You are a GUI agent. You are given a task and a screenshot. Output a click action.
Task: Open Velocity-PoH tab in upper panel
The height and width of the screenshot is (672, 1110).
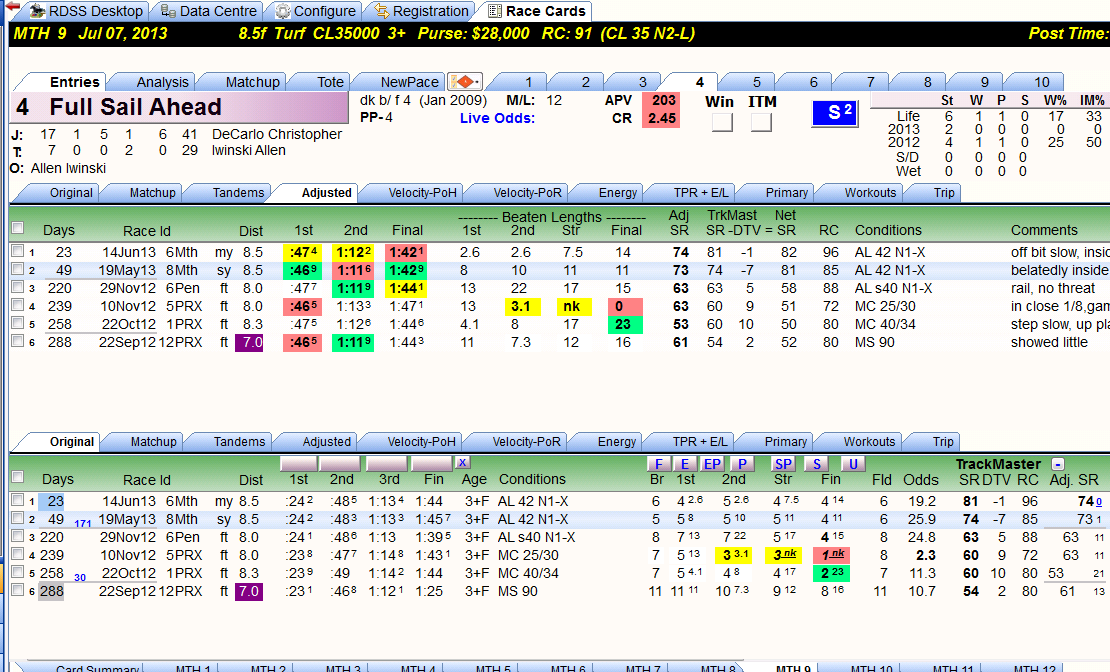(x=422, y=193)
